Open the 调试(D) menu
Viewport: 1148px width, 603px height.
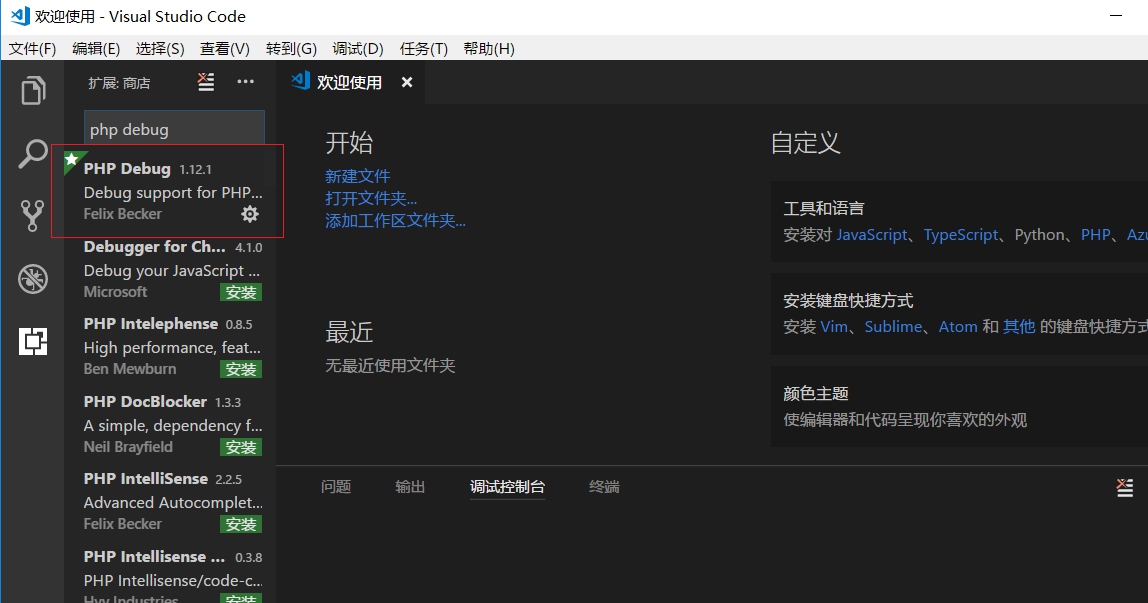point(358,48)
